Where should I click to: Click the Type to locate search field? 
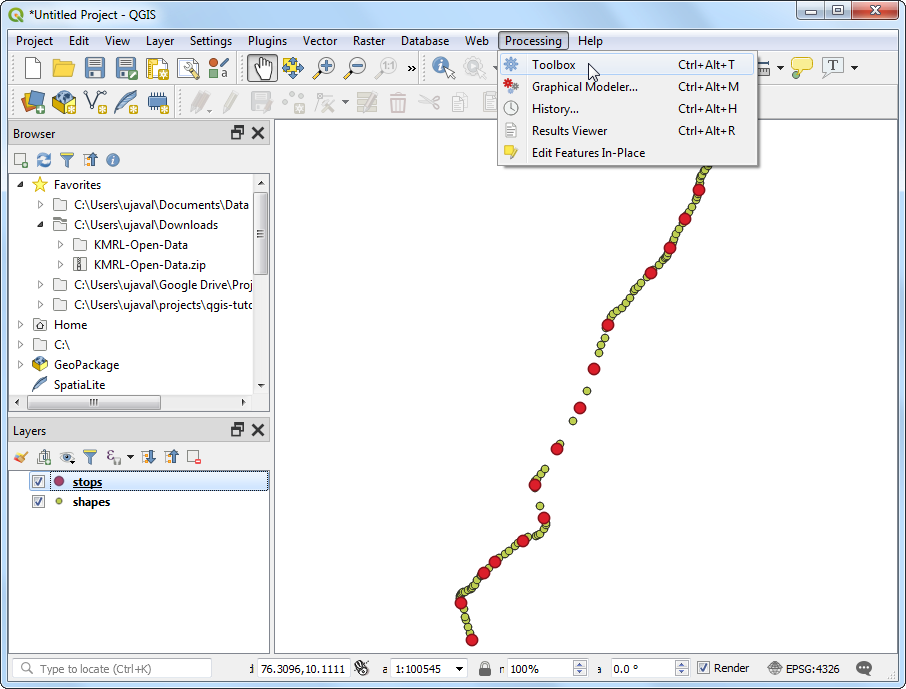(115, 668)
